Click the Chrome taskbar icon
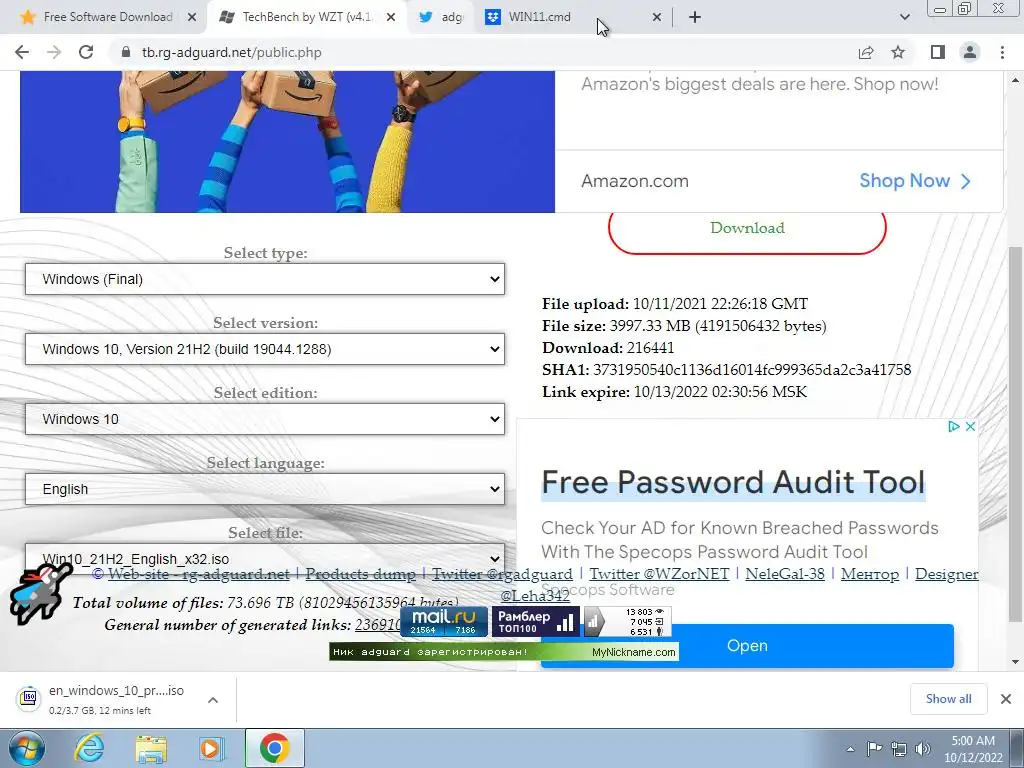The height and width of the screenshot is (768, 1024). [274, 748]
